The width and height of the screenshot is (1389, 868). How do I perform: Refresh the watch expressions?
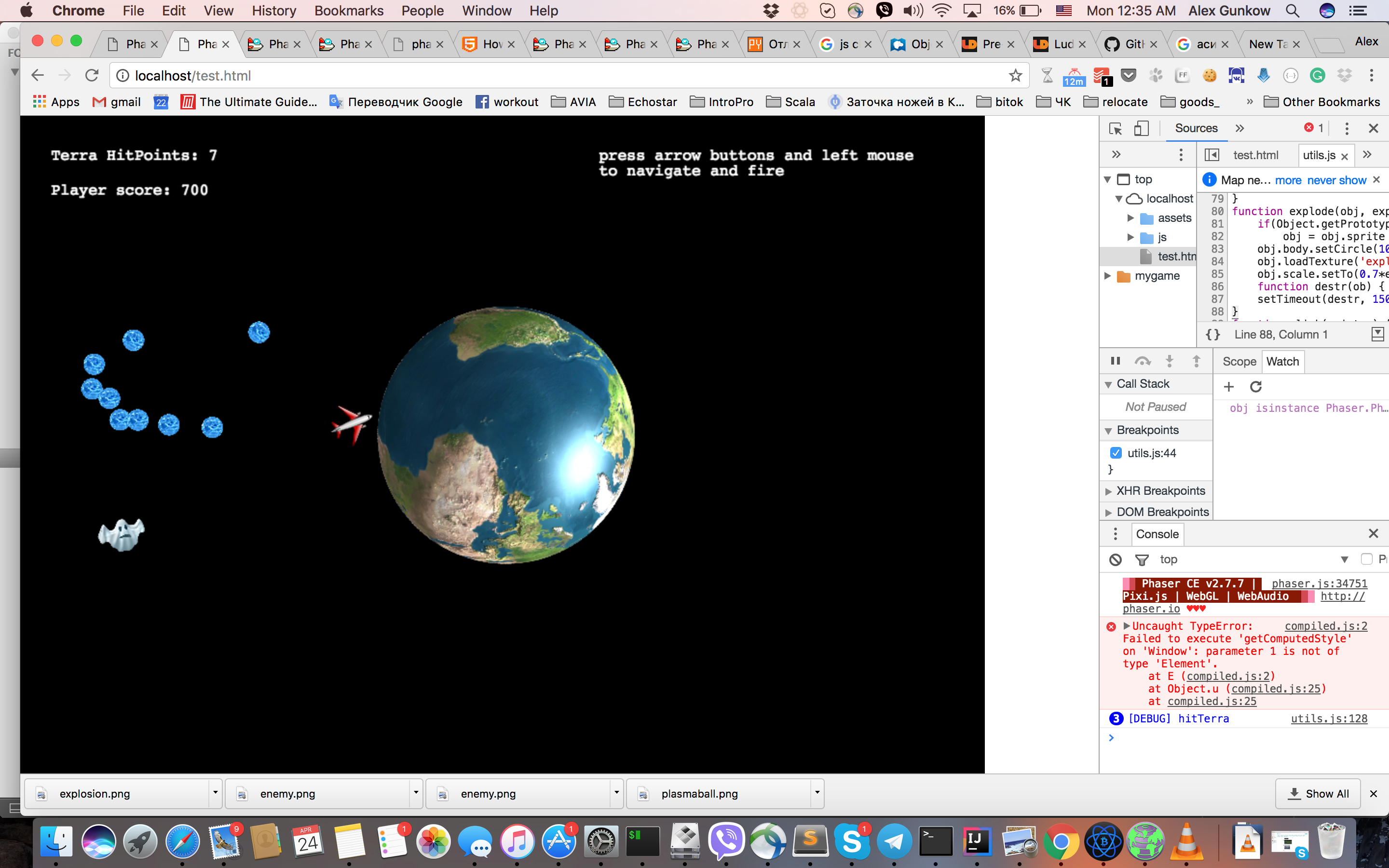(1256, 387)
